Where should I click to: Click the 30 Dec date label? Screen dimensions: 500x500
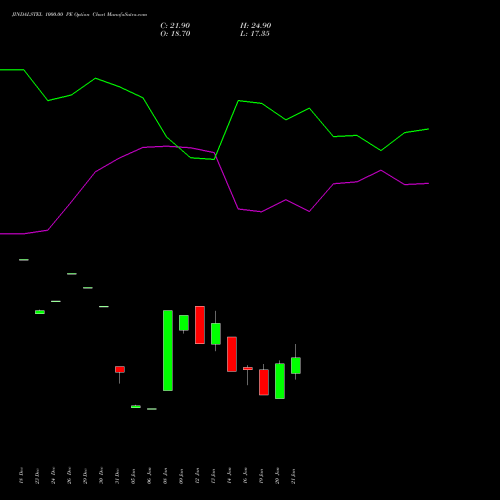point(101,476)
